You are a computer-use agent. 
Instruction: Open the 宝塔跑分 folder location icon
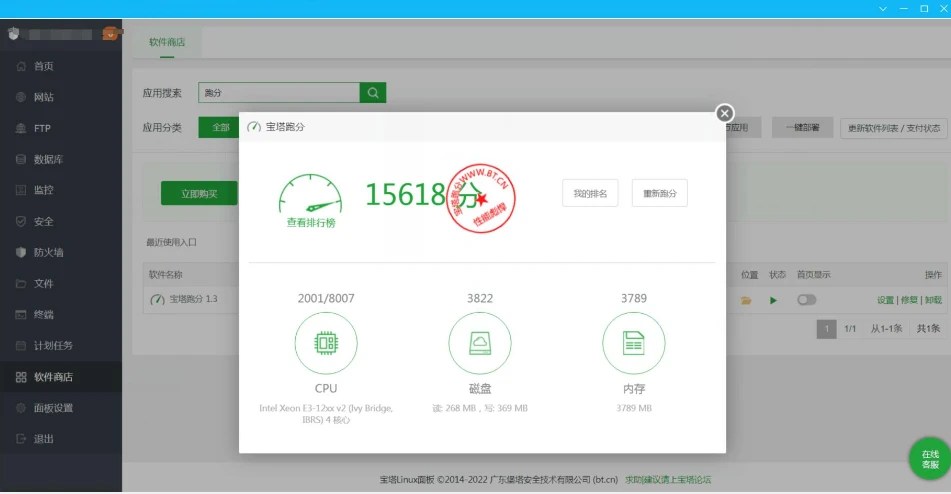click(746, 300)
